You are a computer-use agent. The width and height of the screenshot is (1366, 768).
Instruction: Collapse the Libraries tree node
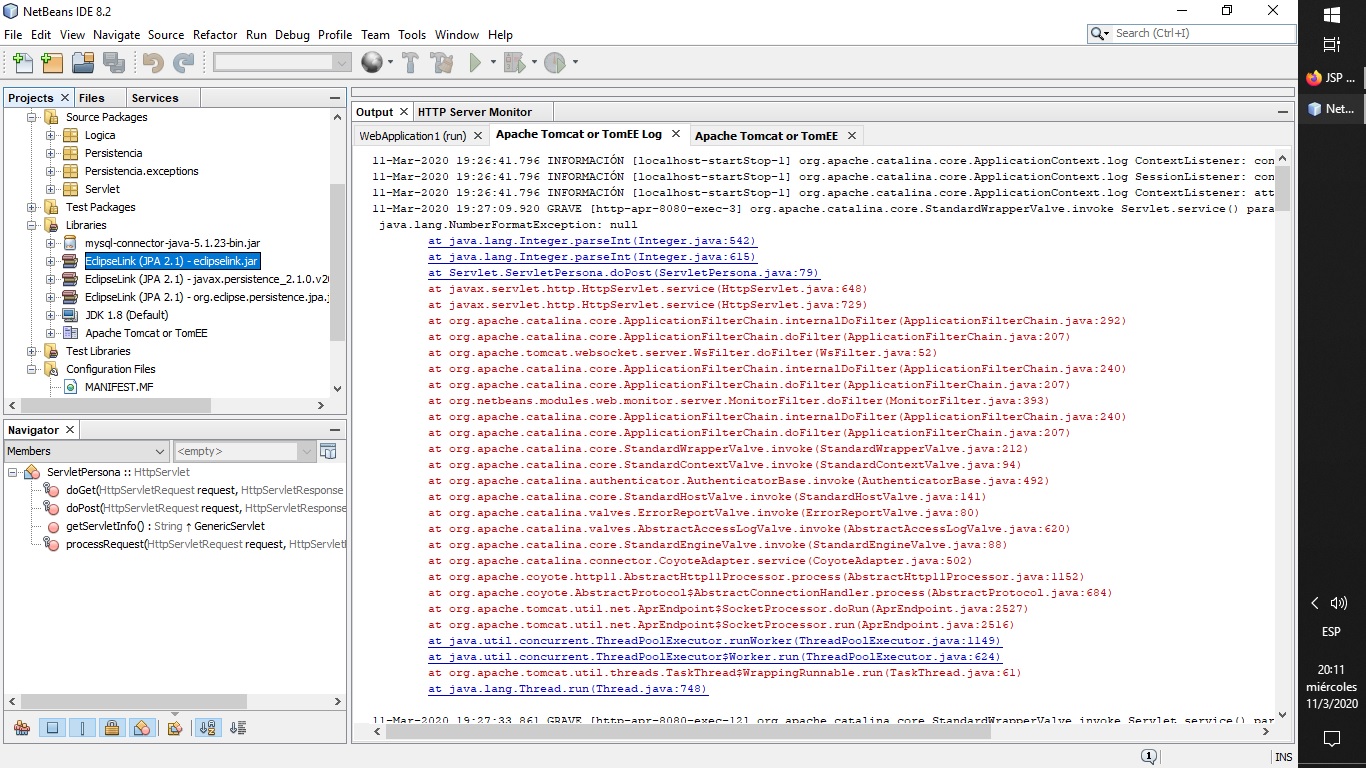click(x=32, y=225)
